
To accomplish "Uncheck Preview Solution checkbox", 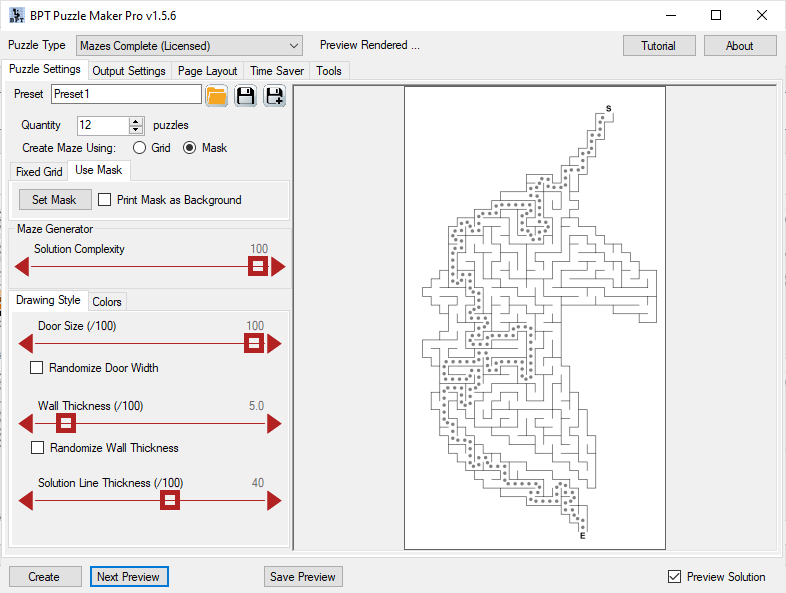I will 674,576.
